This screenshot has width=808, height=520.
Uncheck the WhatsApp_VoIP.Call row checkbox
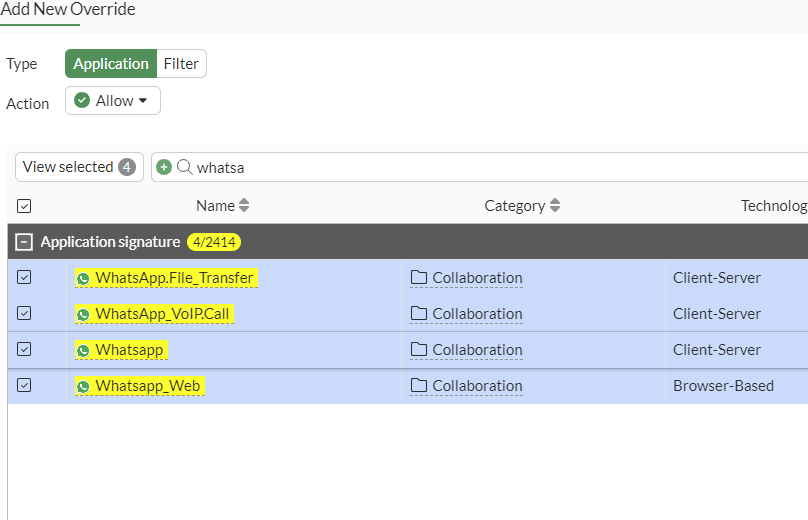(x=24, y=314)
